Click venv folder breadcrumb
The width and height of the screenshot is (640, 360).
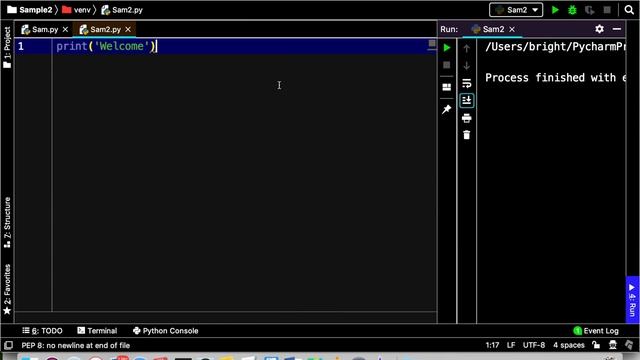coord(76,10)
